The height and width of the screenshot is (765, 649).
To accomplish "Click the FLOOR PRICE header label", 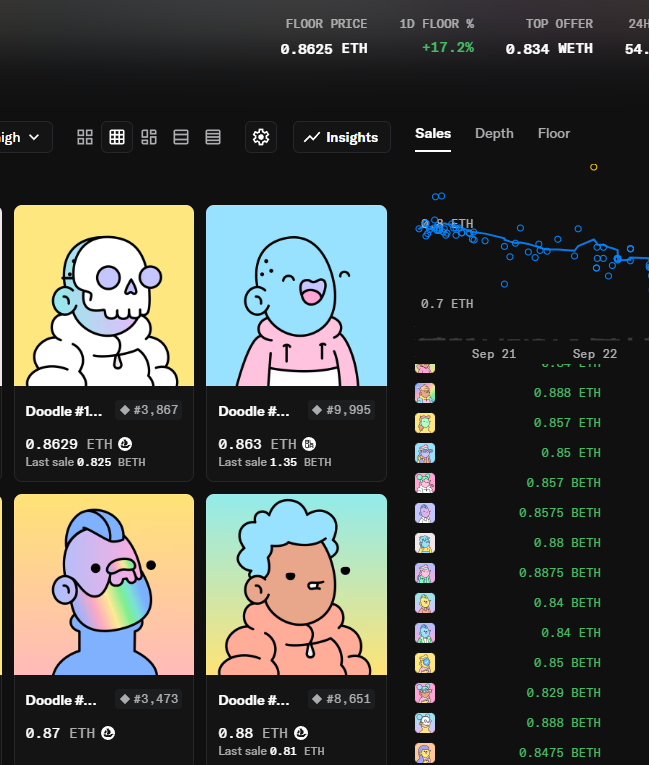I will tap(326, 24).
